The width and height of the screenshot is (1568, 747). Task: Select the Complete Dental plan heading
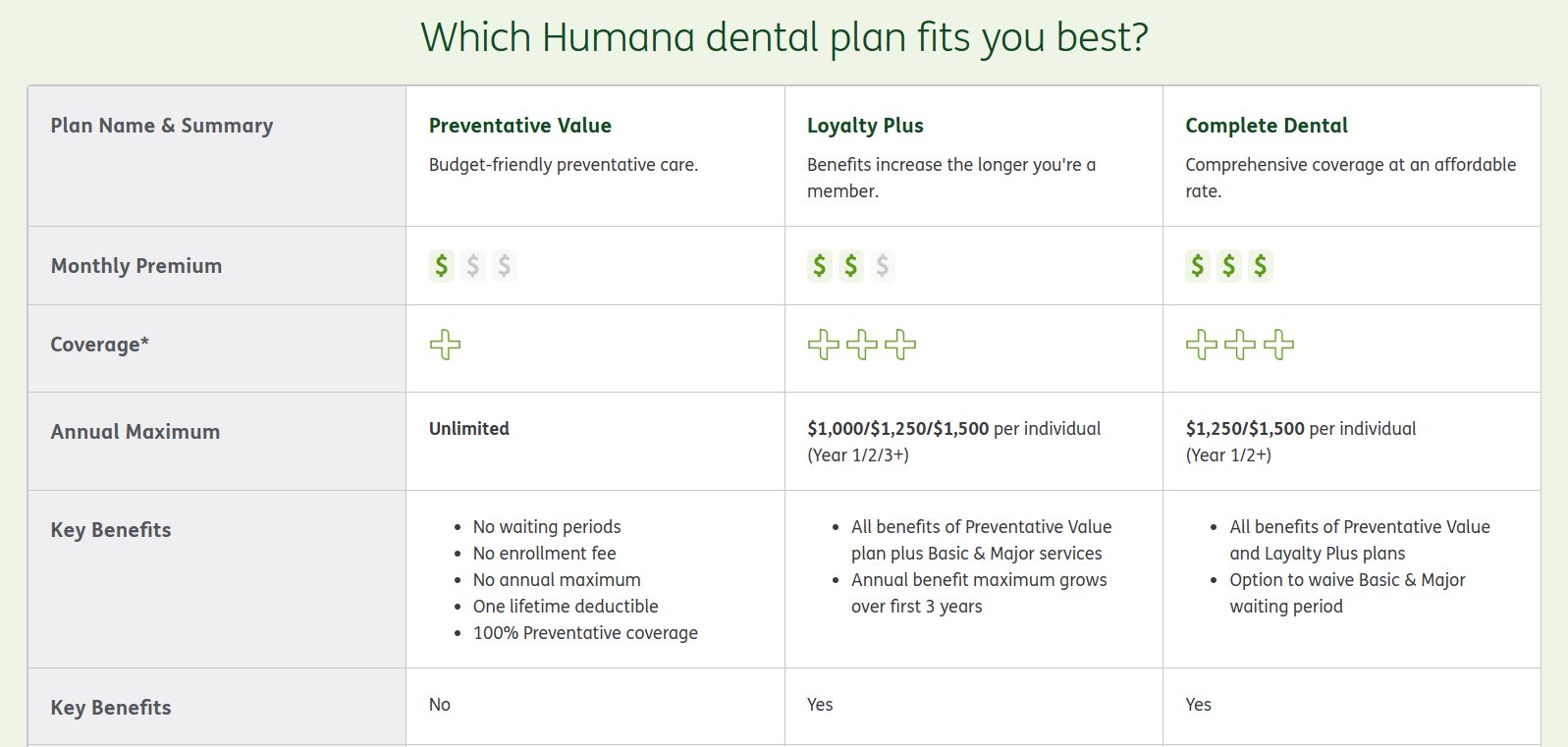[1267, 126]
